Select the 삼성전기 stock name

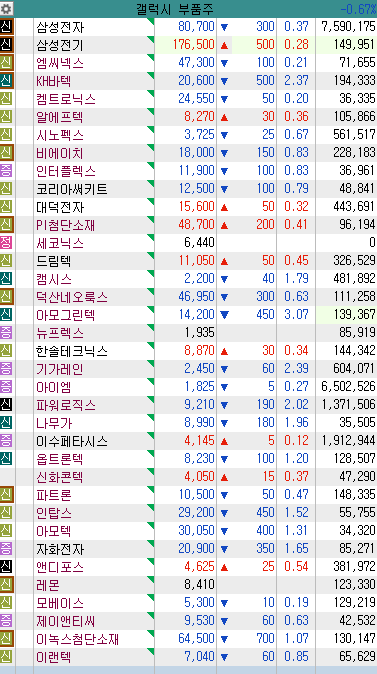[x=60, y=46]
